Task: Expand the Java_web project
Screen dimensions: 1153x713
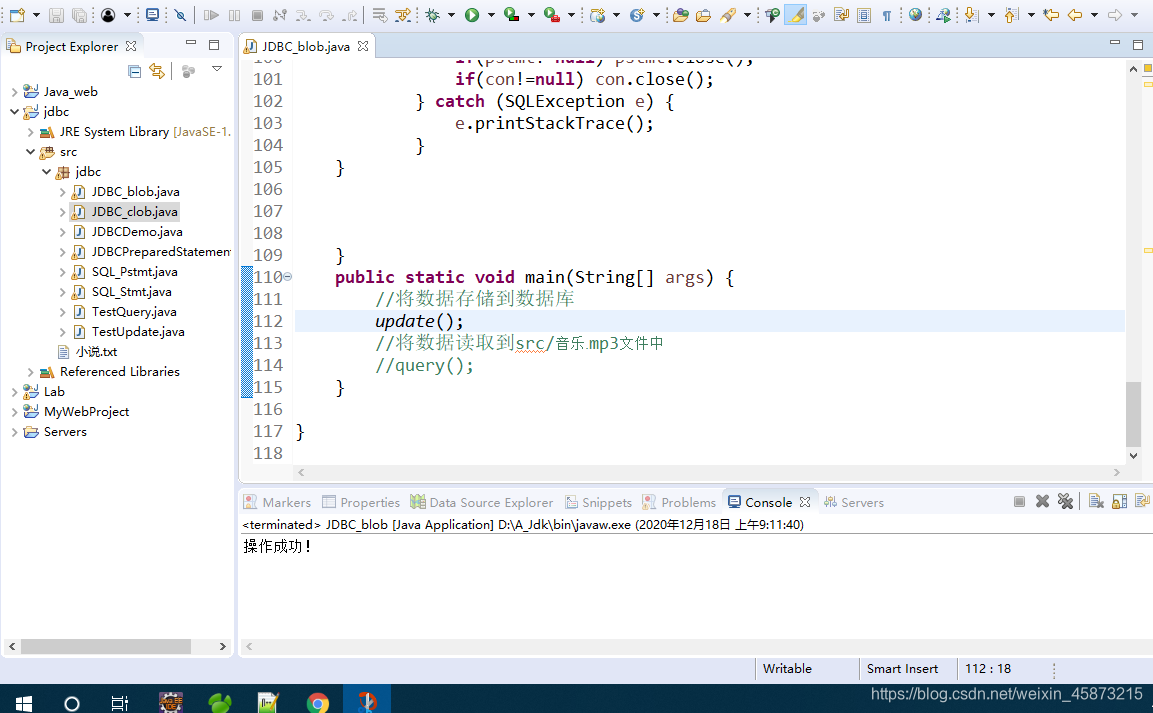Action: (15, 92)
